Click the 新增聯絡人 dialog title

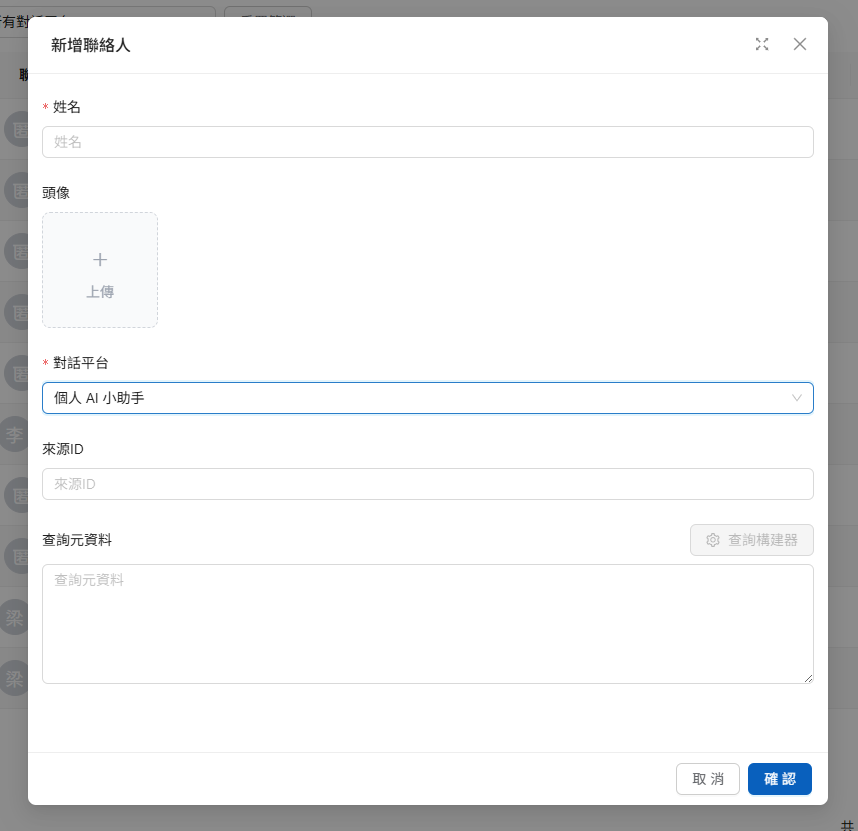pos(91,45)
